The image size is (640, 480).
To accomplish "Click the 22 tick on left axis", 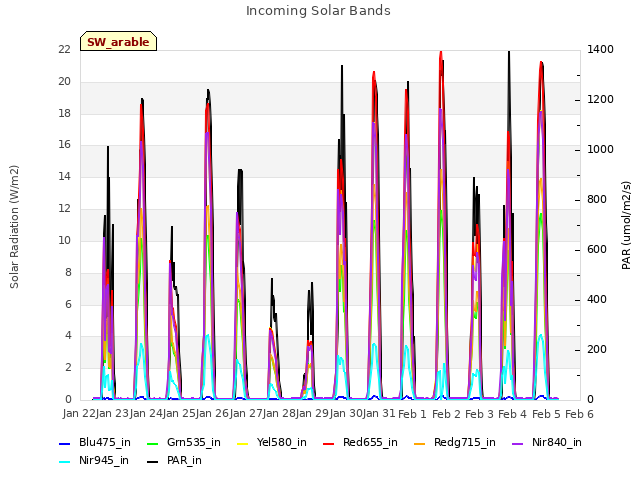I will coord(64,49).
